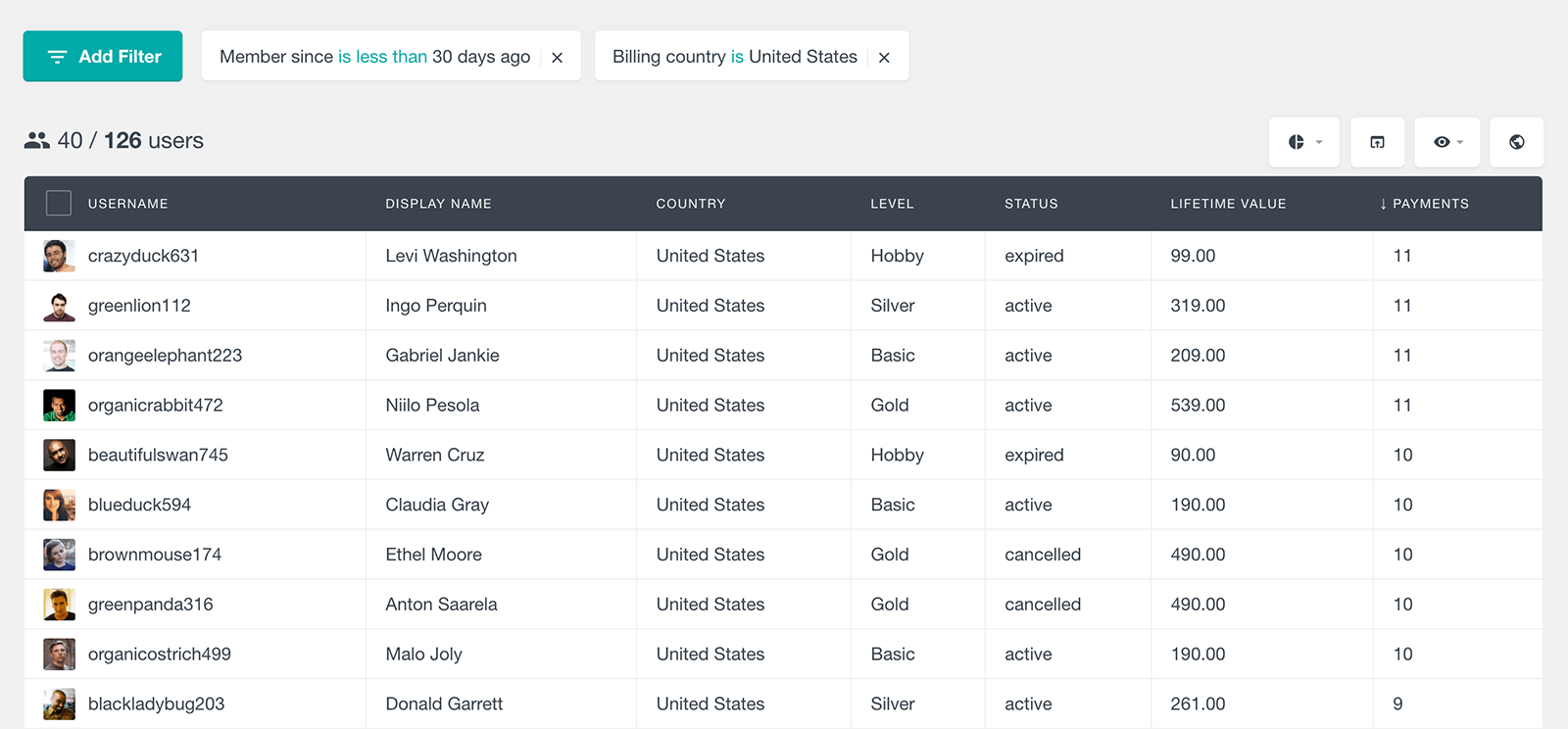Click lifetime value 261.00
Viewport: 1568px width, 729px height.
coord(1198,705)
